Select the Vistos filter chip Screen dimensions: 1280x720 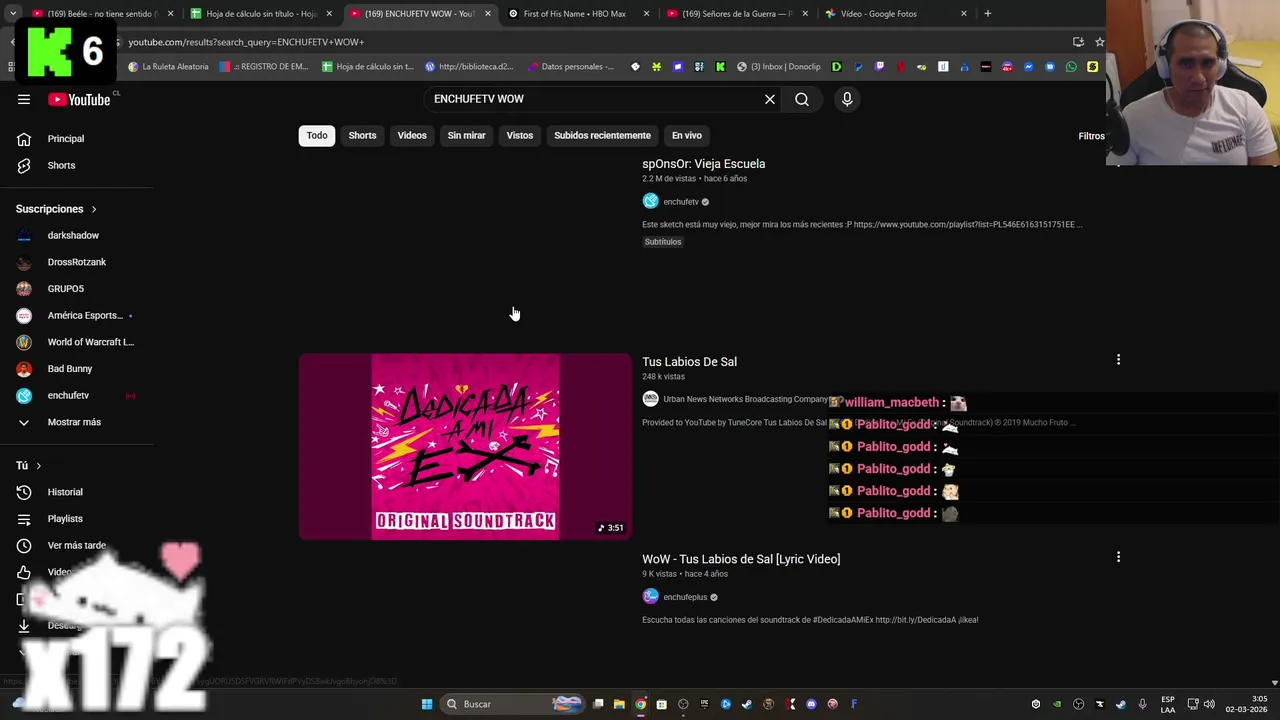tap(520, 135)
